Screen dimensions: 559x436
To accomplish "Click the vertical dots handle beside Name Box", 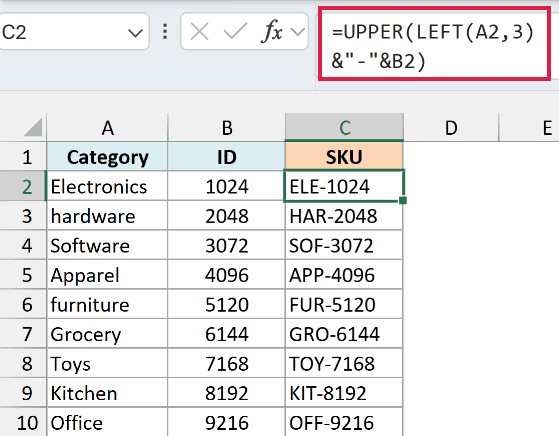I will (x=165, y=32).
